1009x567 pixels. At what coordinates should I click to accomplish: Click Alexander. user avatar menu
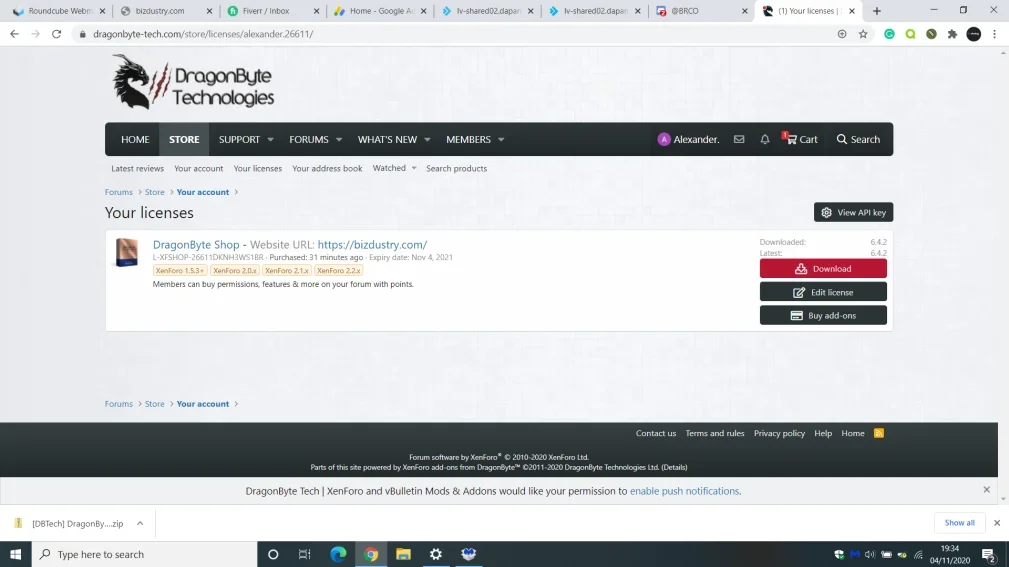(x=688, y=139)
